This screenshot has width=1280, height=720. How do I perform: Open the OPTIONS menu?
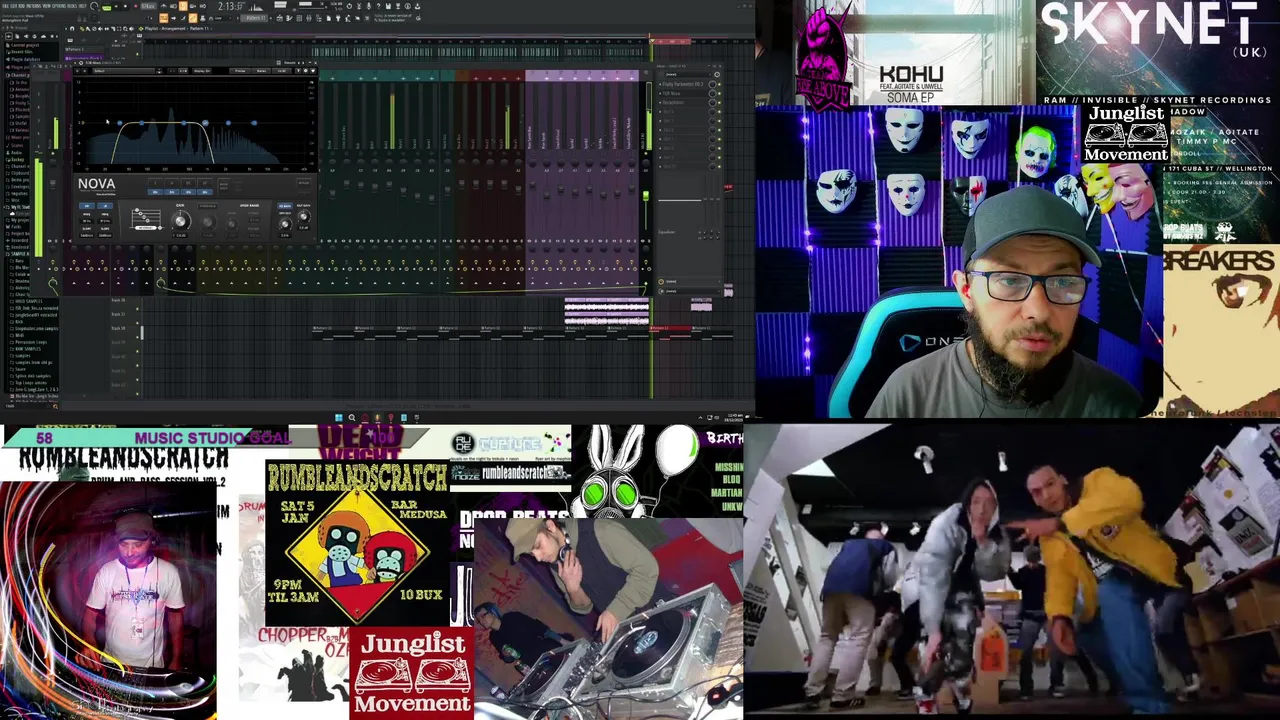[59, 6]
